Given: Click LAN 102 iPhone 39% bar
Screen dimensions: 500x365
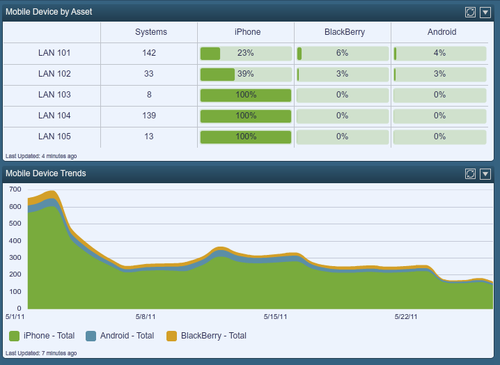Looking at the screenshot, I should [246, 75].
